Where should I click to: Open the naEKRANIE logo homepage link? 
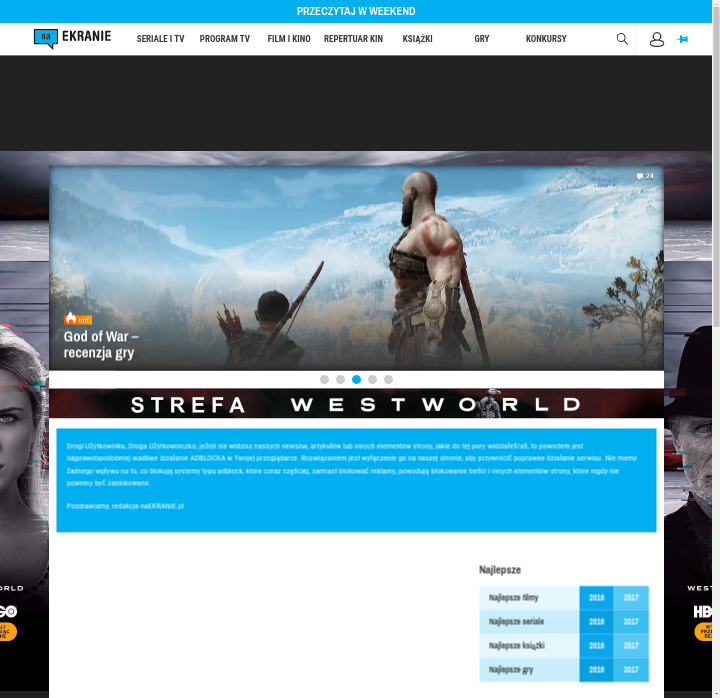pos(73,39)
